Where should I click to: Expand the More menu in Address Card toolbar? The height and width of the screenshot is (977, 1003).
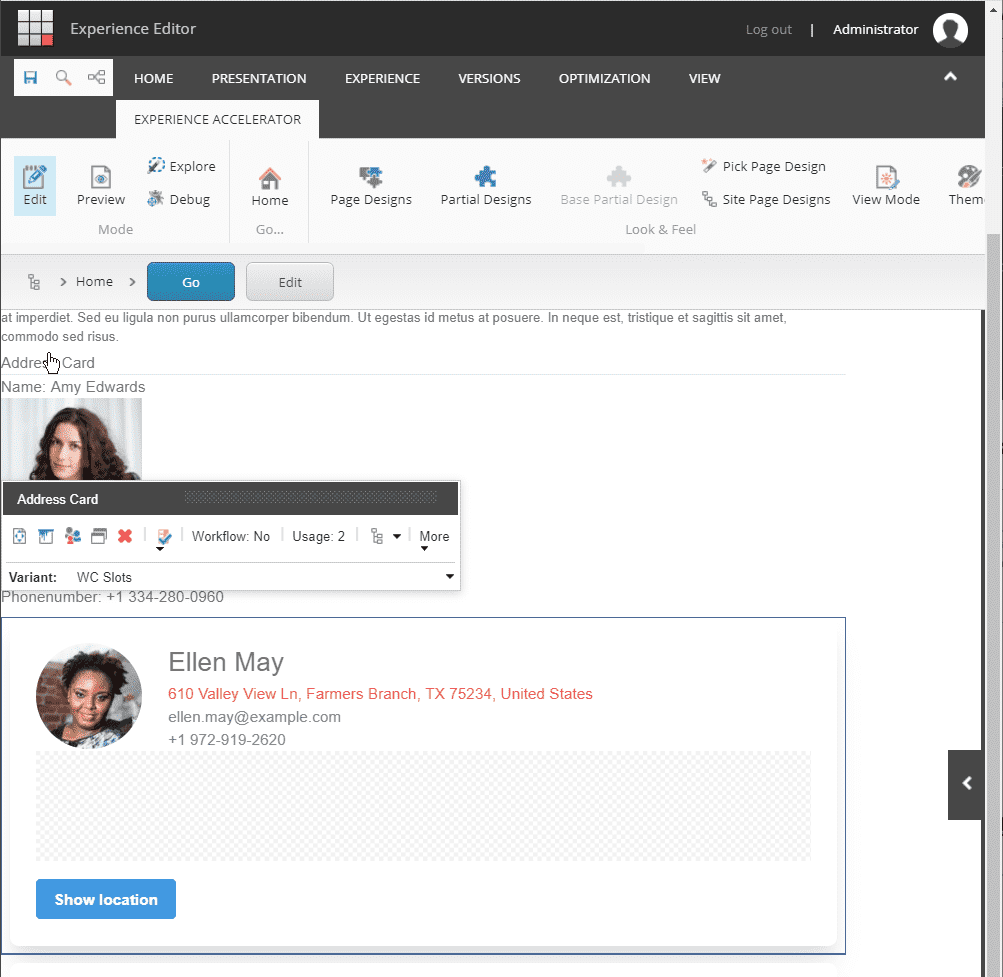pyautogui.click(x=434, y=538)
